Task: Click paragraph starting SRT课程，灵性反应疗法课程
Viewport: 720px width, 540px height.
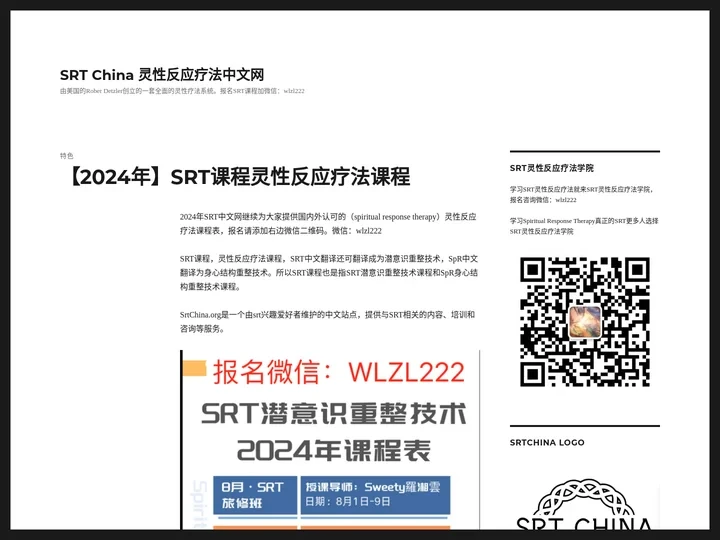Action: click(x=329, y=272)
